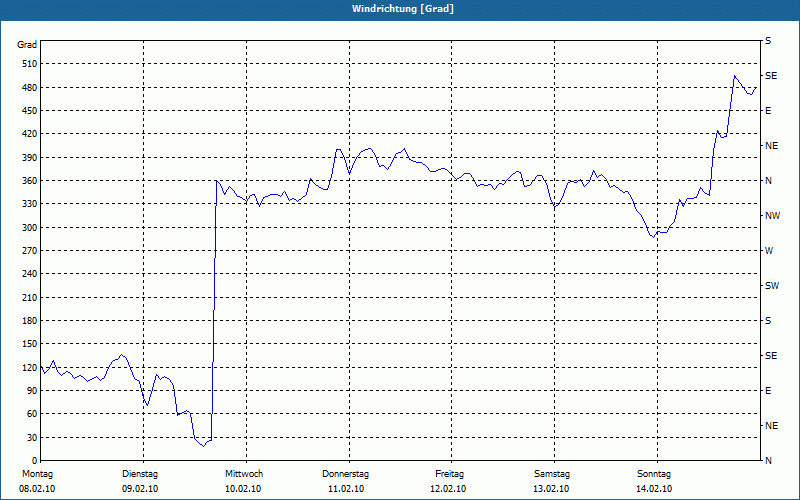800x500 pixels.
Task: Click the 'N' compass label at the 0 line
Action: 768,461
